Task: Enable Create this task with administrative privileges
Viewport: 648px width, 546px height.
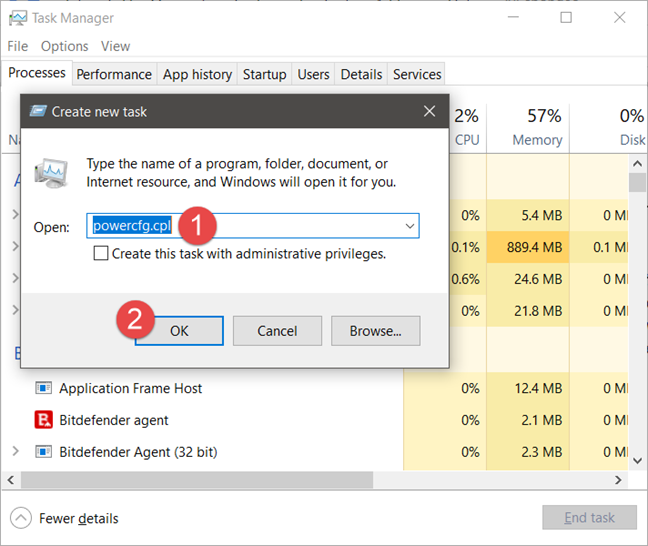Action: pos(101,254)
